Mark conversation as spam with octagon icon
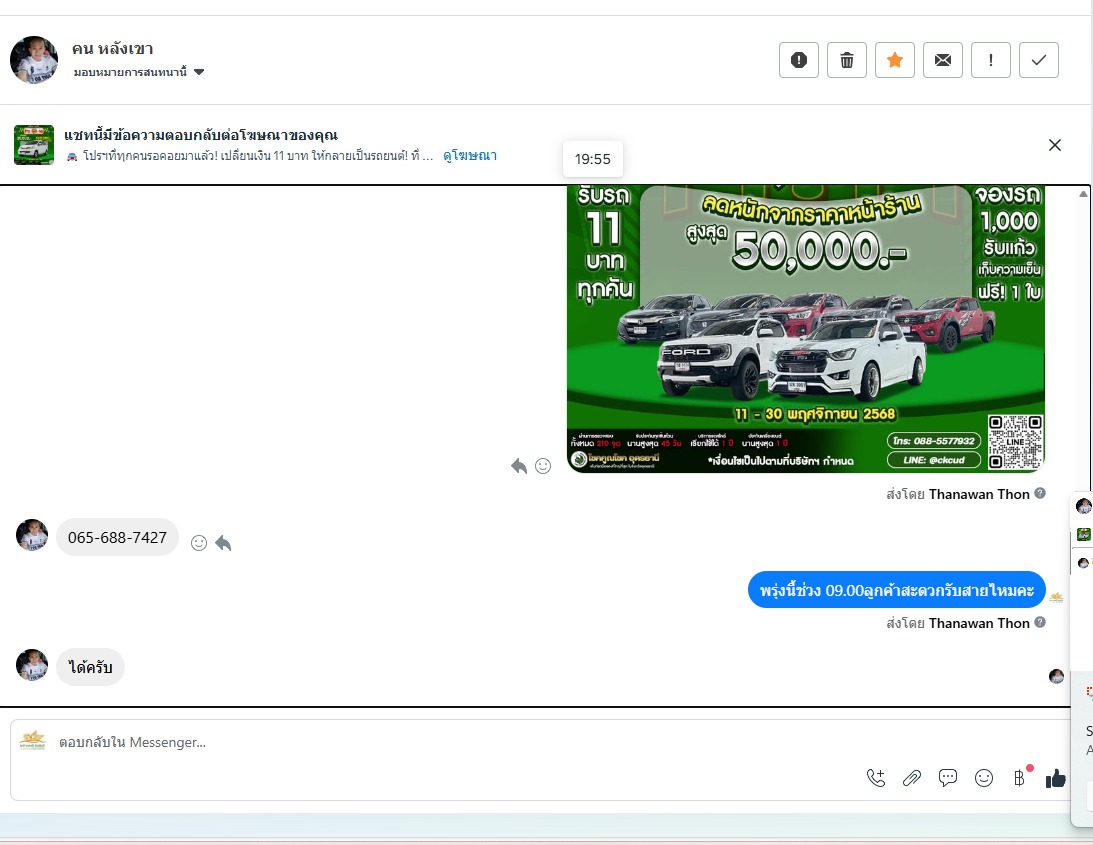The image size is (1093, 845). point(798,60)
